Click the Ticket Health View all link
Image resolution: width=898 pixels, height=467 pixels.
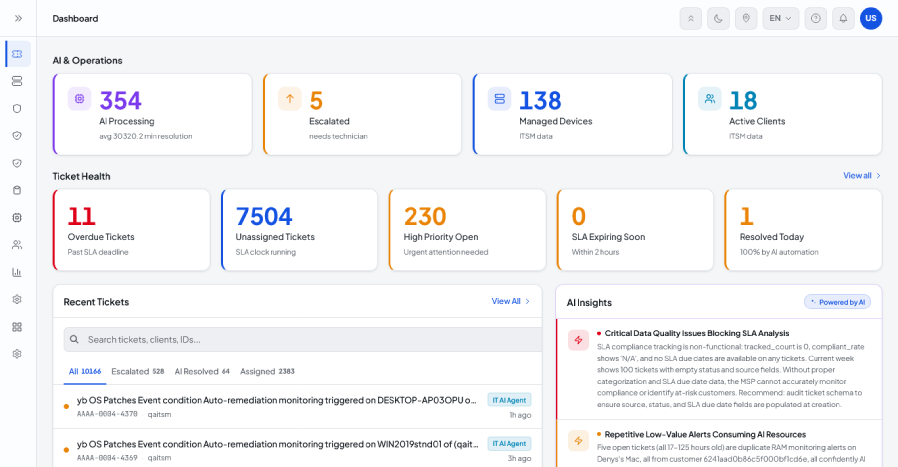coord(857,176)
